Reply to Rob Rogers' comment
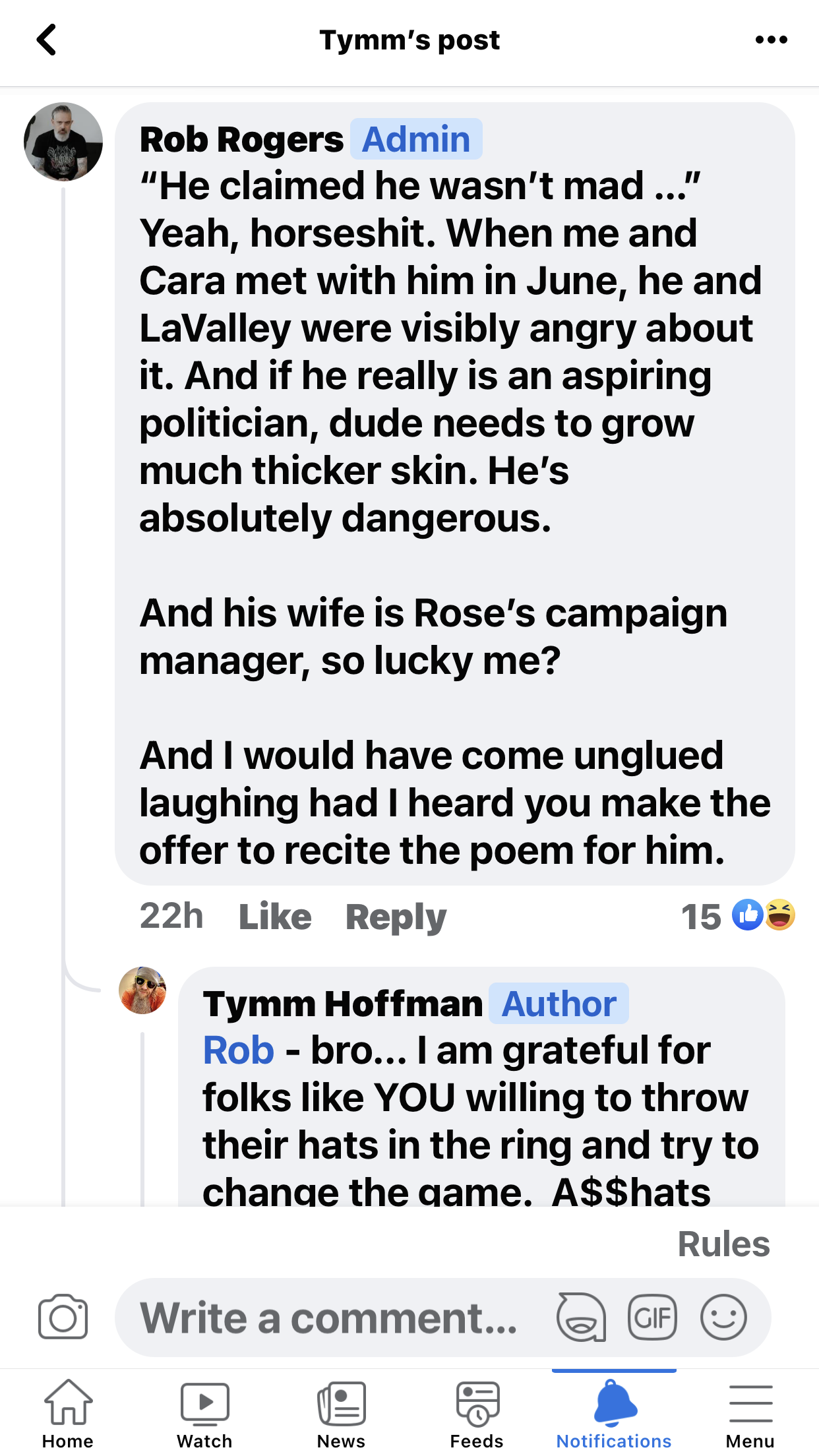 click(396, 917)
